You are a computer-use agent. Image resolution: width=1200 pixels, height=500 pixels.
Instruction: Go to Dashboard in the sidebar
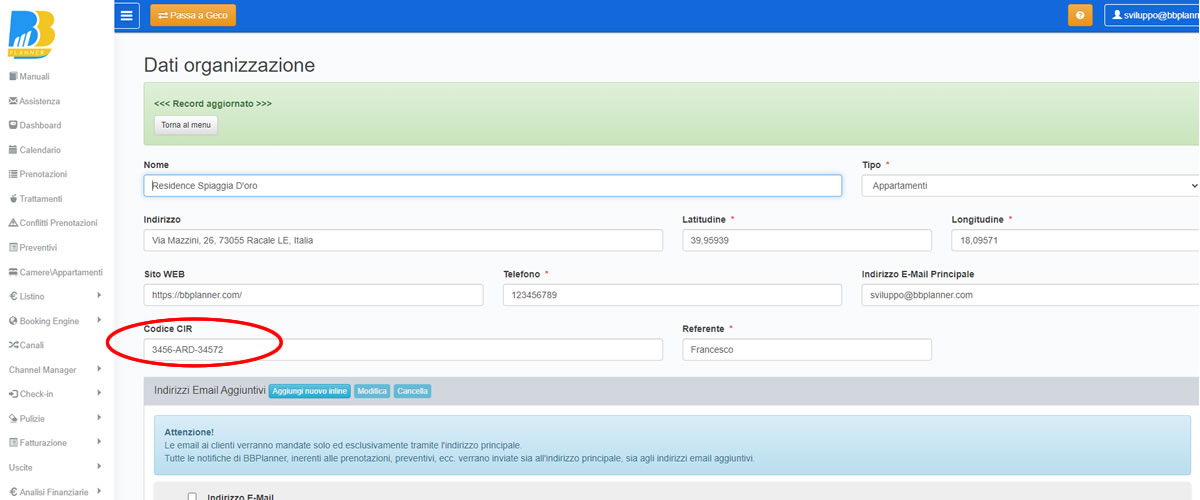point(40,126)
